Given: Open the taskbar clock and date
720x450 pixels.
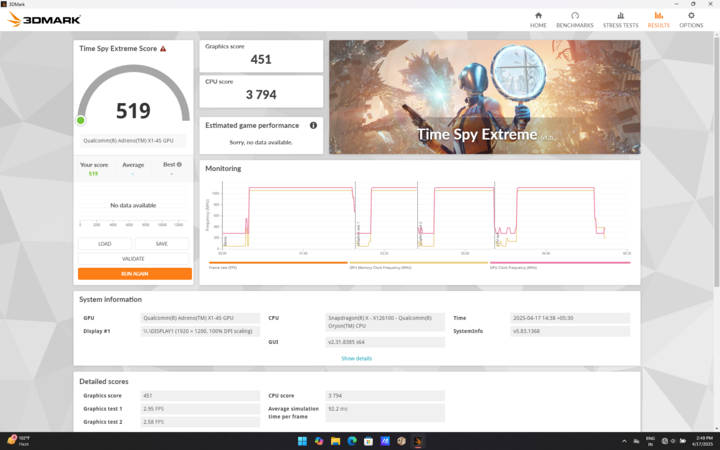Looking at the screenshot, I should pyautogui.click(x=704, y=441).
